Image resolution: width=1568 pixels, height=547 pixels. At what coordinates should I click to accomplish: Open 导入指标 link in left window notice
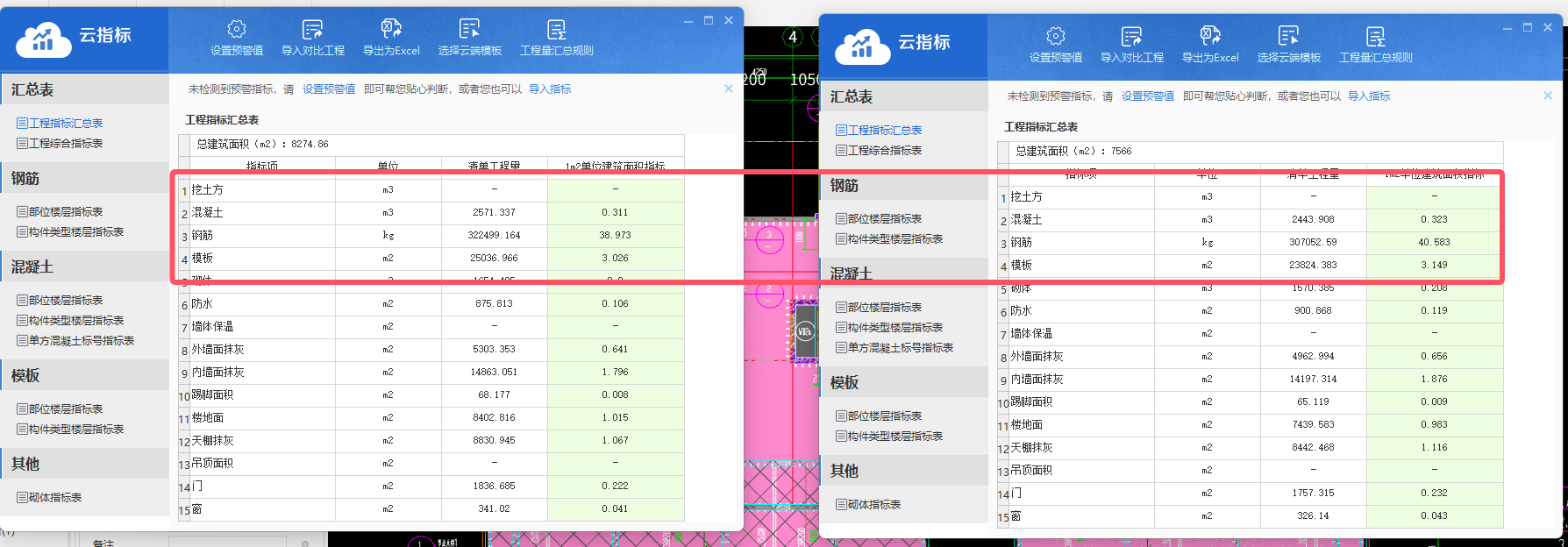point(550,89)
